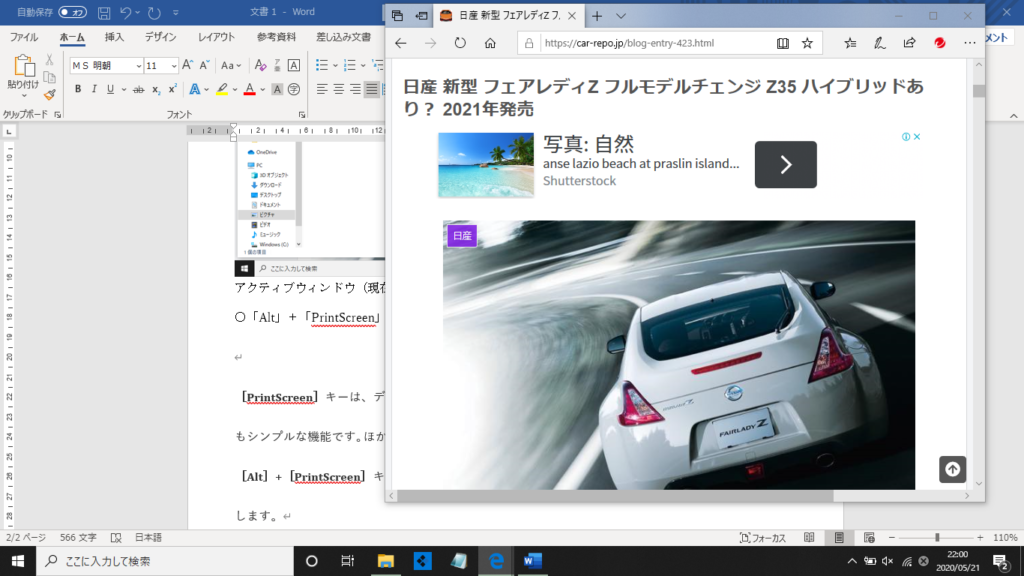Add notes with the pen icon in Edge

click(880, 43)
